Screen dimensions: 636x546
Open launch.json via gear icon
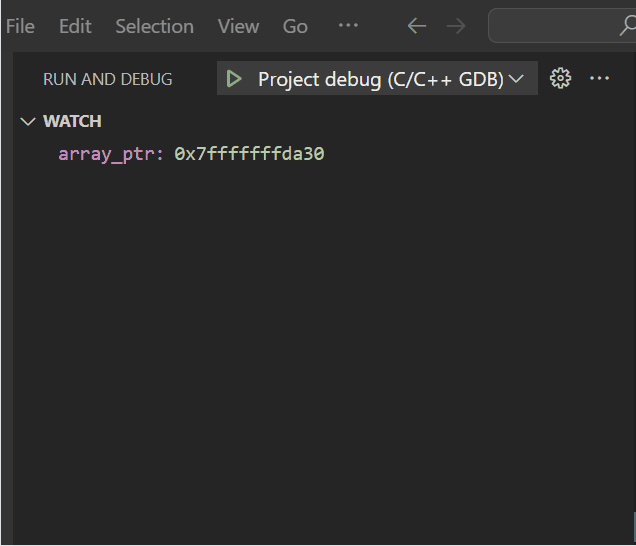click(560, 78)
